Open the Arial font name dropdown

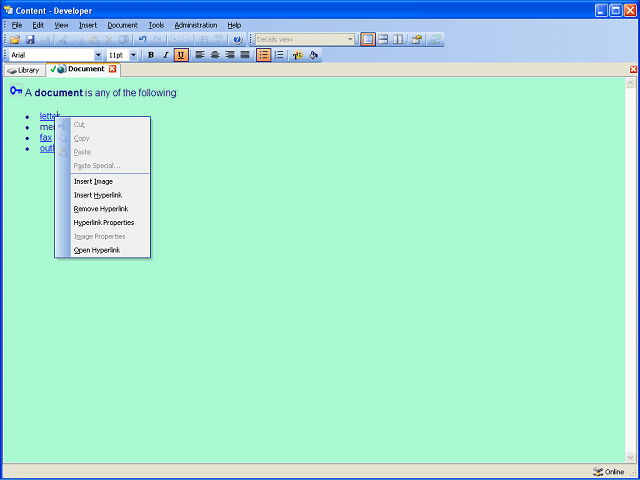pyautogui.click(x=98, y=55)
